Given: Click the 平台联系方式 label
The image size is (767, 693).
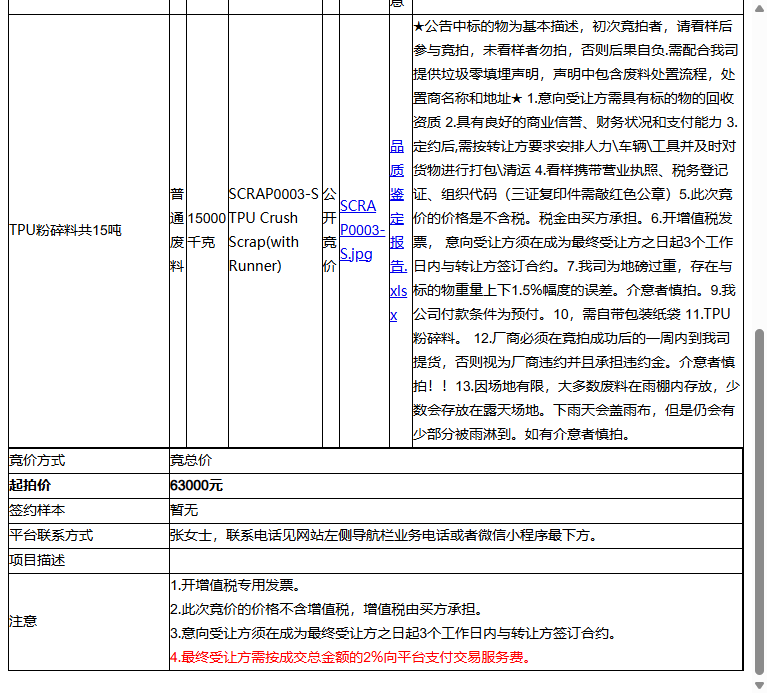Looking at the screenshot, I should (51, 535).
